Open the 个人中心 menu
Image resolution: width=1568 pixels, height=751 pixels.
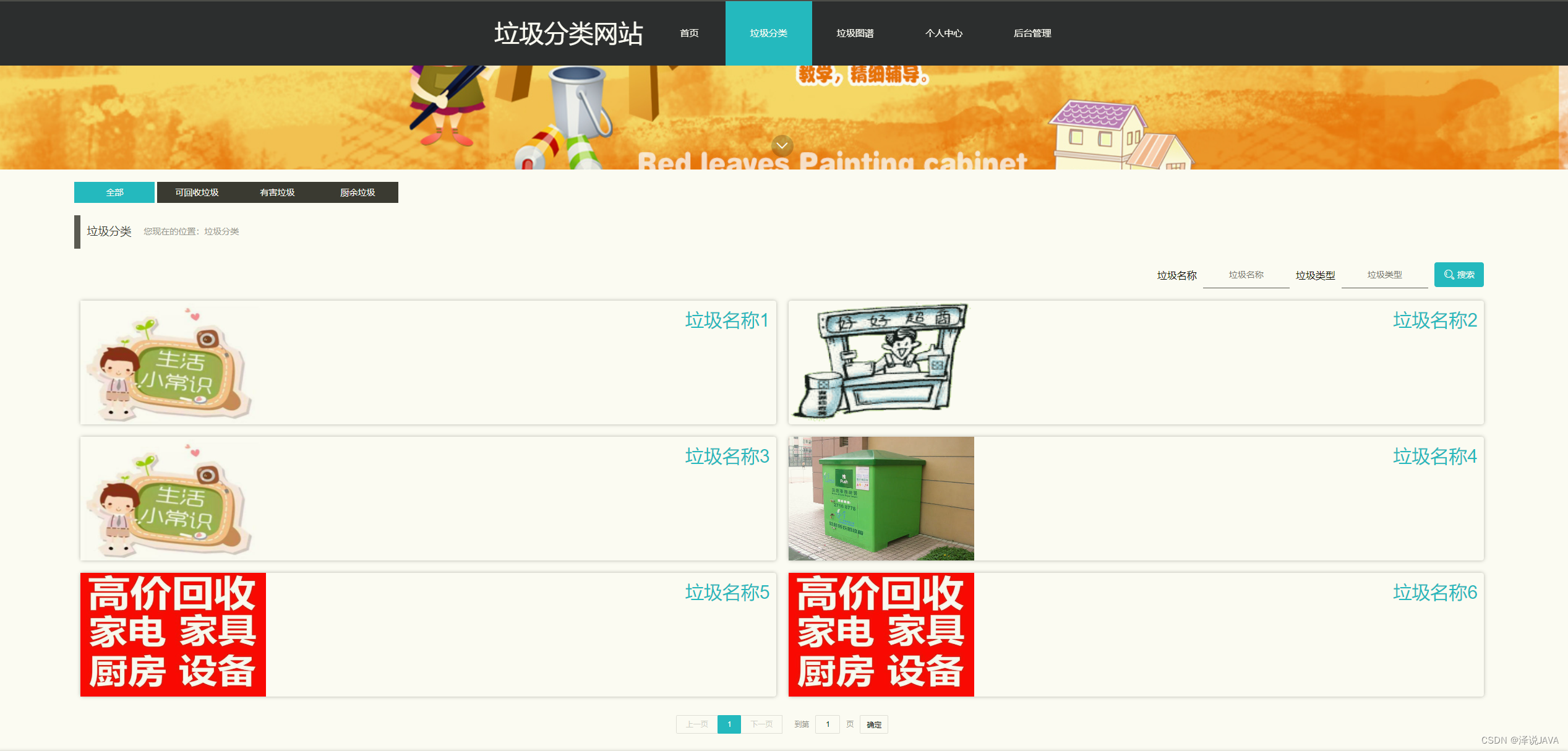pyautogui.click(x=944, y=33)
